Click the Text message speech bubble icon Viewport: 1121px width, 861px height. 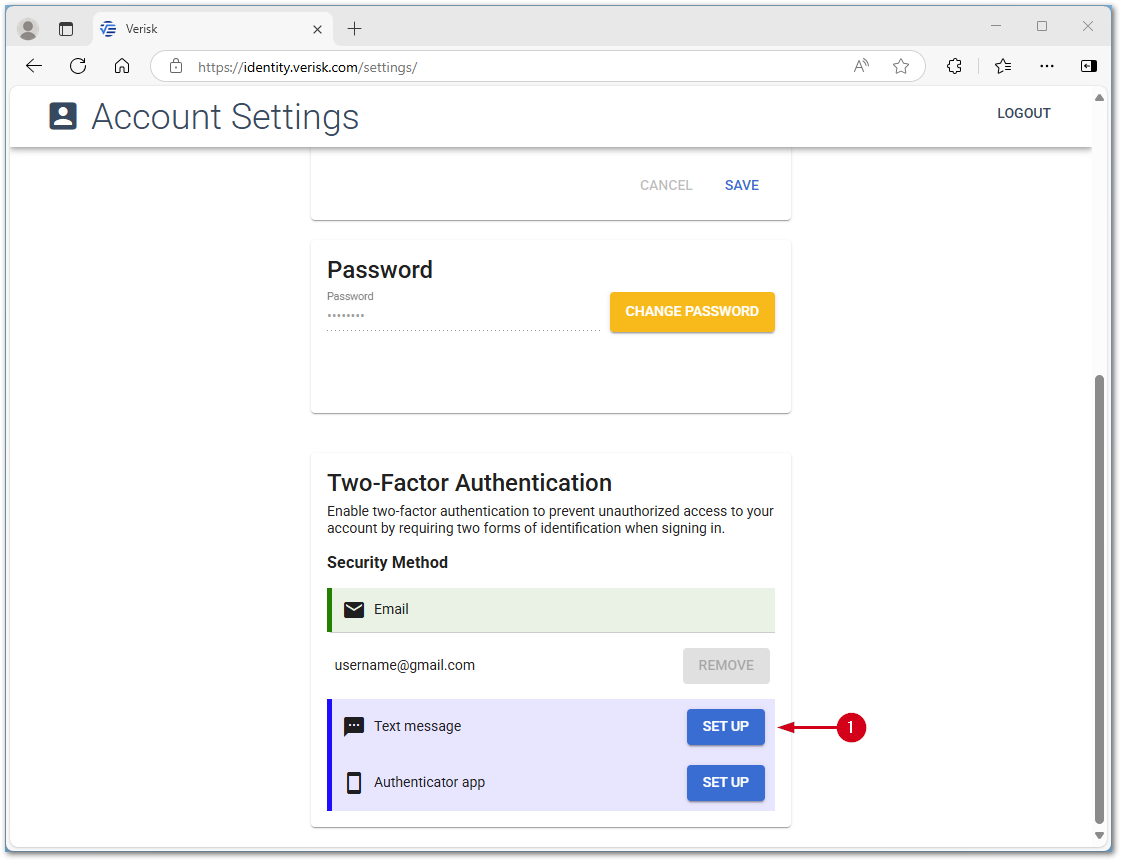click(x=354, y=726)
